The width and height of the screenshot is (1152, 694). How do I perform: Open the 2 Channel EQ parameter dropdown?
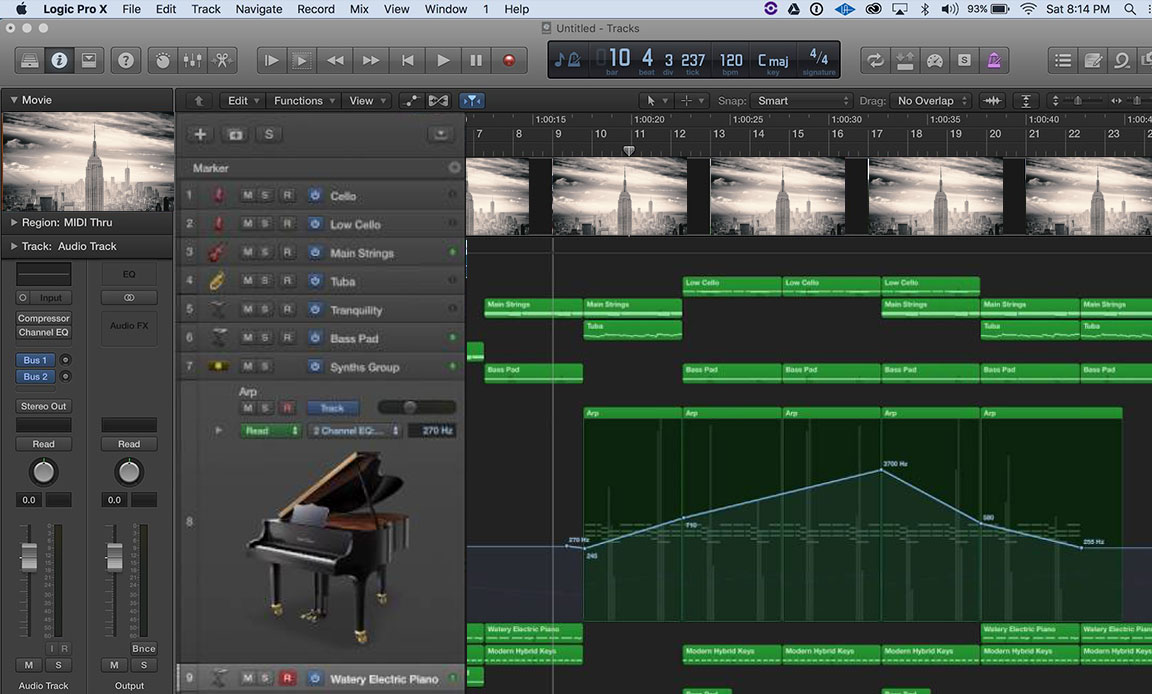tap(354, 430)
